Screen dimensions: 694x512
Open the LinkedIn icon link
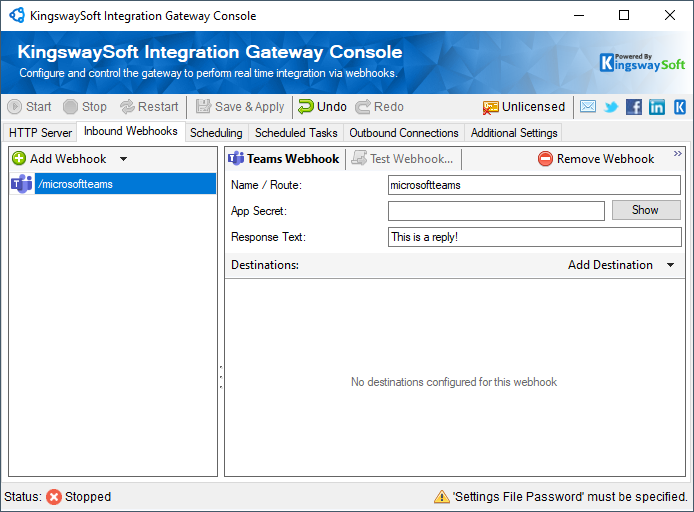(657, 107)
